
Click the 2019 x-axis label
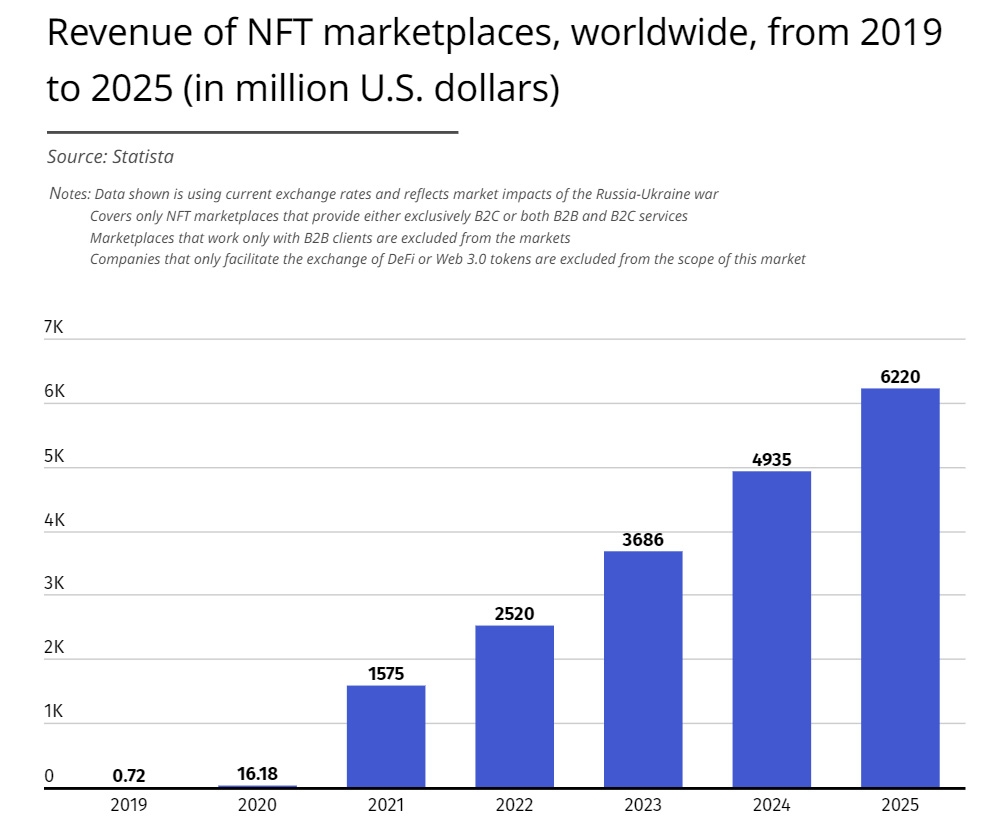coord(129,805)
